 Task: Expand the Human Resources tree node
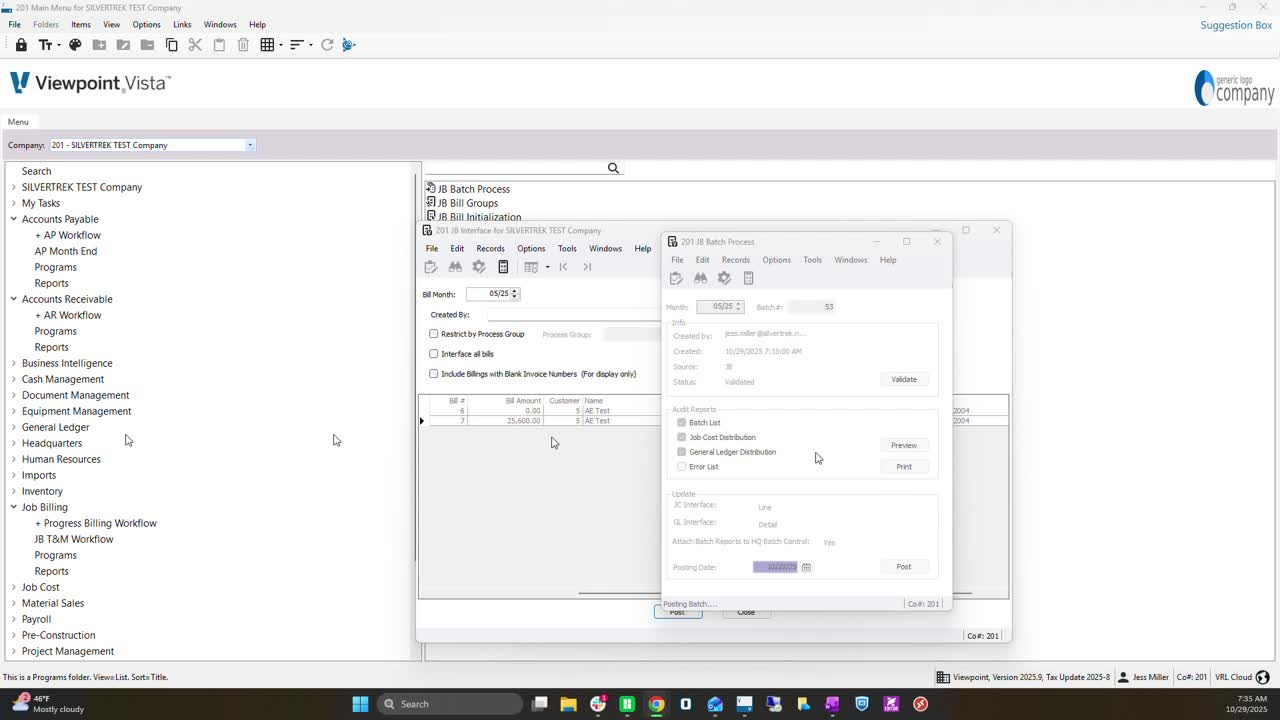coord(14,459)
